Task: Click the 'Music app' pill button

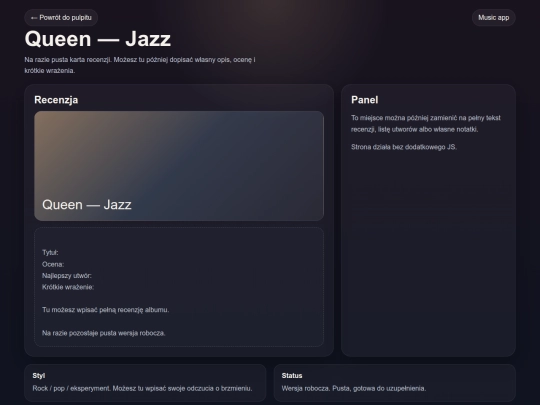Action: tap(493, 18)
